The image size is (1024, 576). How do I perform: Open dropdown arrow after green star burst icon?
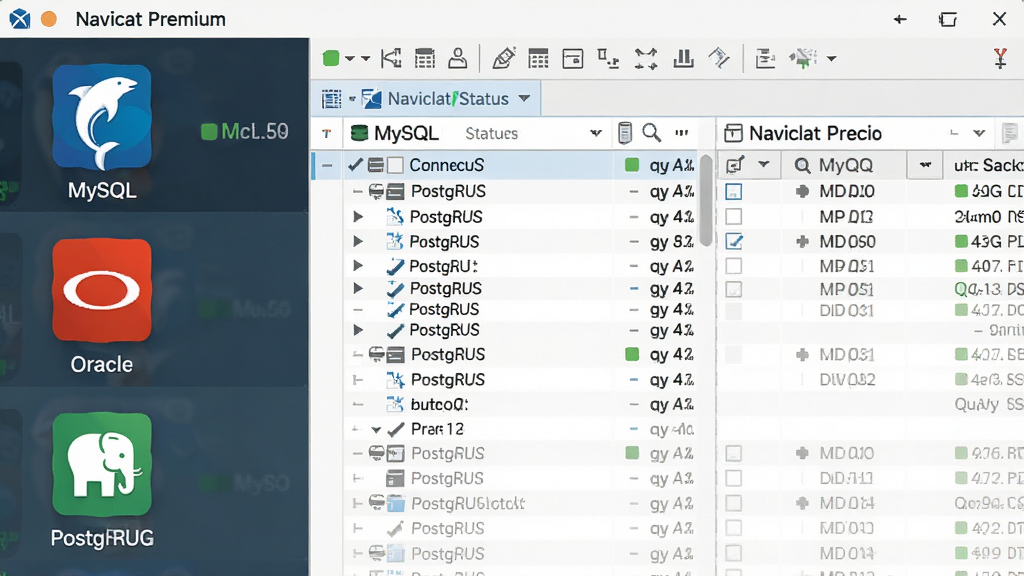(x=831, y=59)
